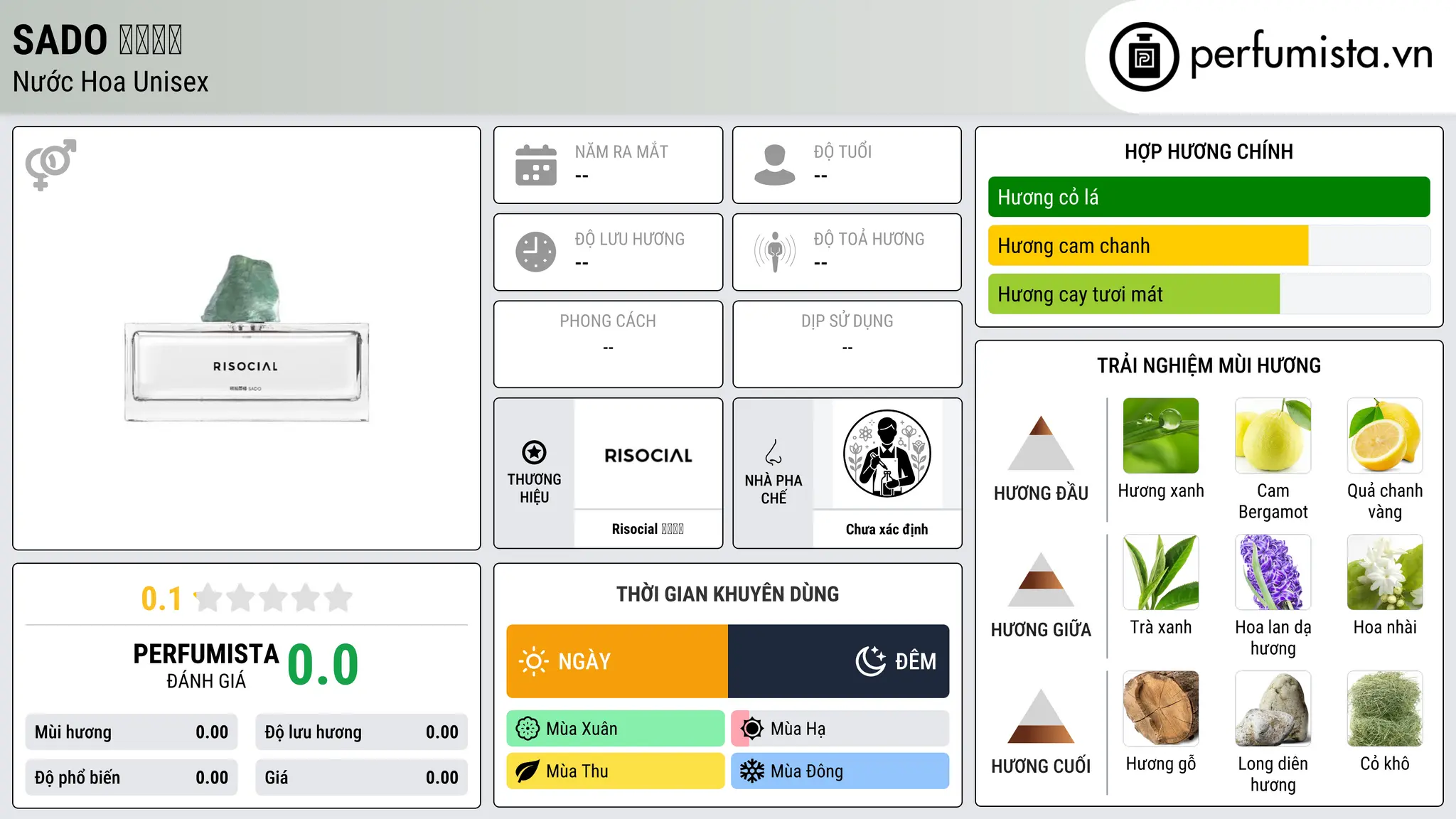Click the perfumer illustration icon
Screen dimensions: 1456x819
tap(887, 454)
